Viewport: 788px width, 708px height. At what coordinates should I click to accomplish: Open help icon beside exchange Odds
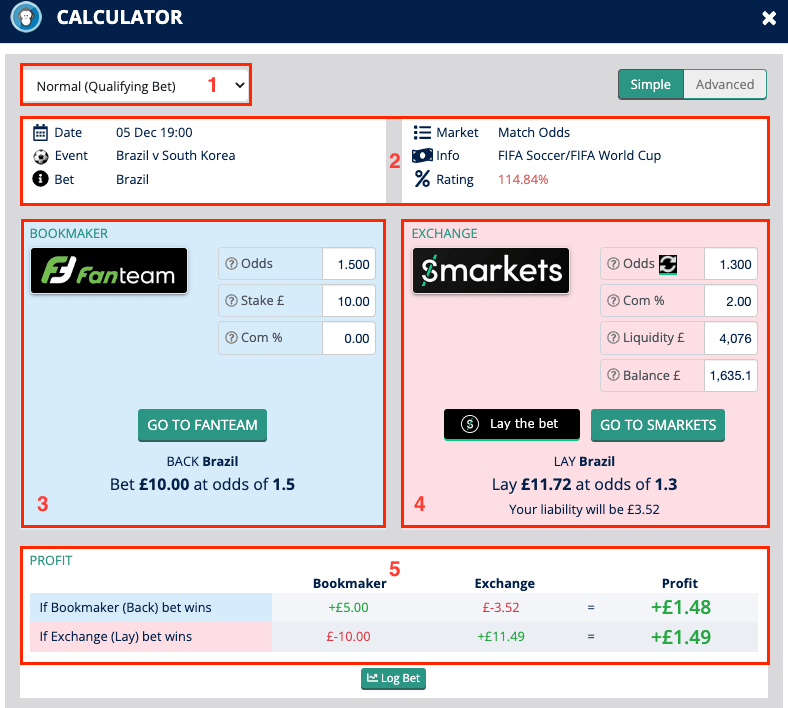click(613, 264)
